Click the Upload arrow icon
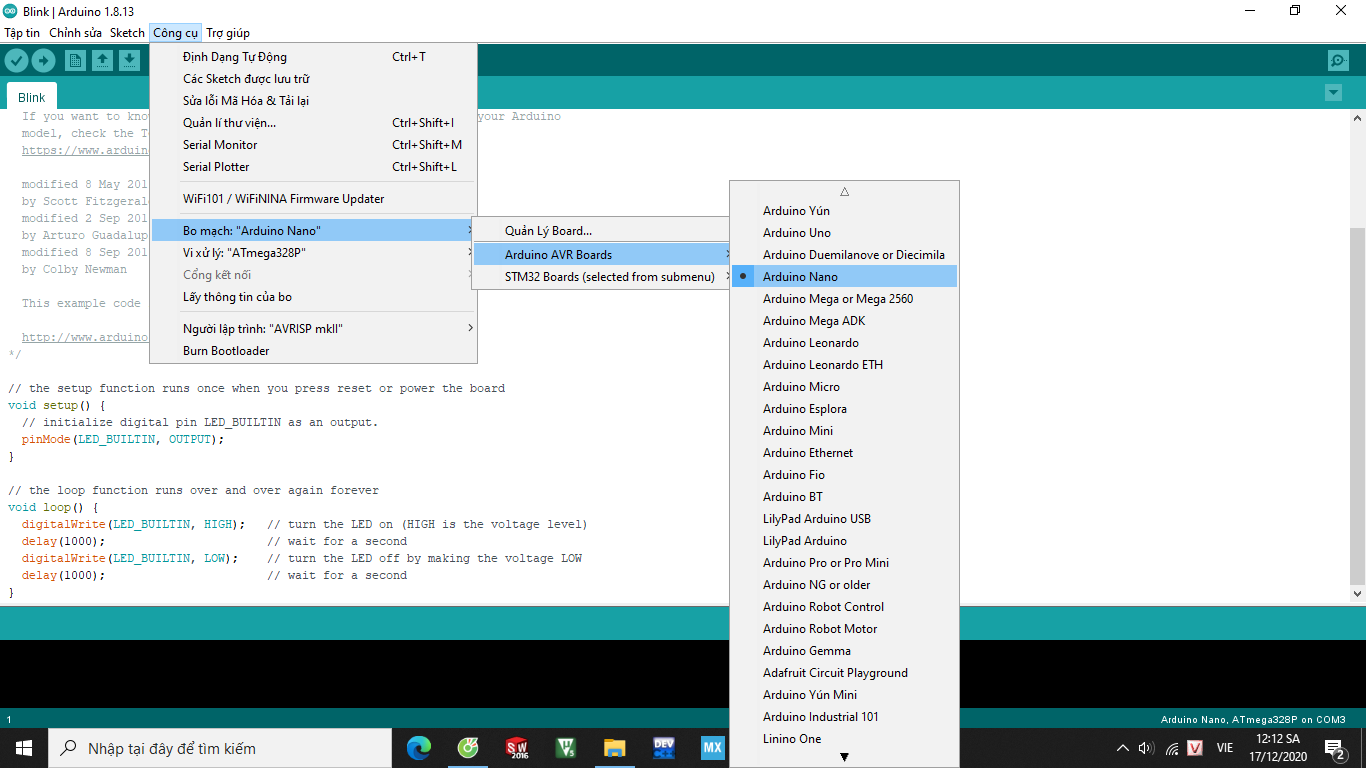1366x768 pixels. [43, 61]
